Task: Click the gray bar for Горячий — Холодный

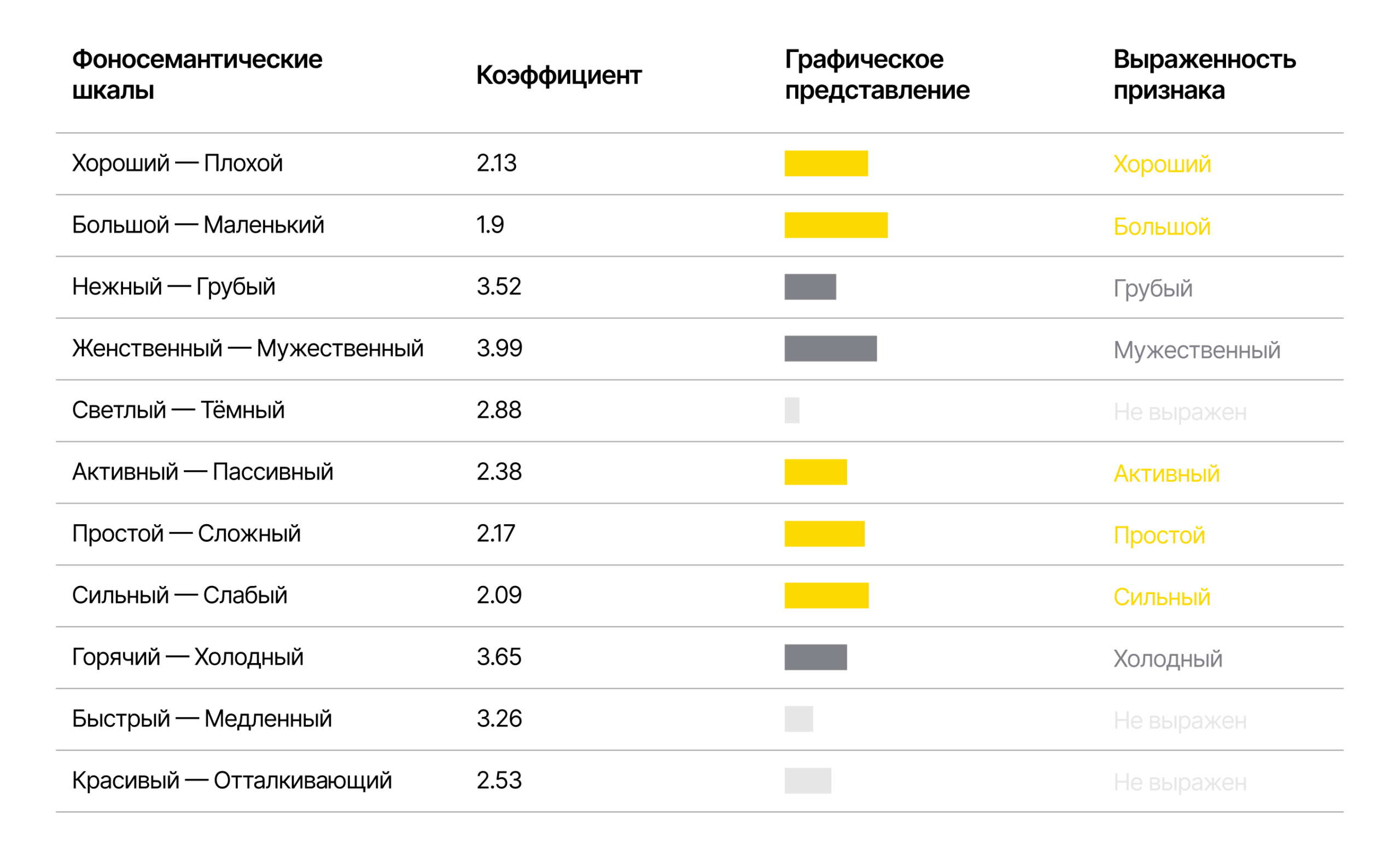Action: click(815, 657)
